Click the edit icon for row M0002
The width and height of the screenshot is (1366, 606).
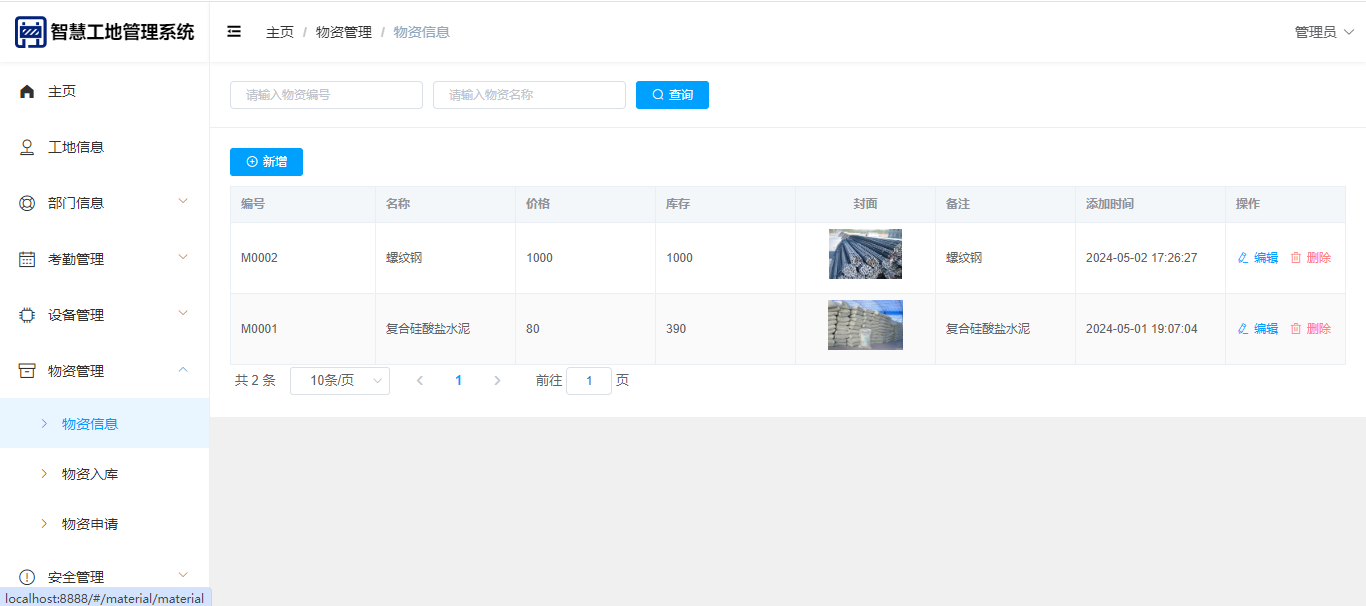tap(1243, 258)
